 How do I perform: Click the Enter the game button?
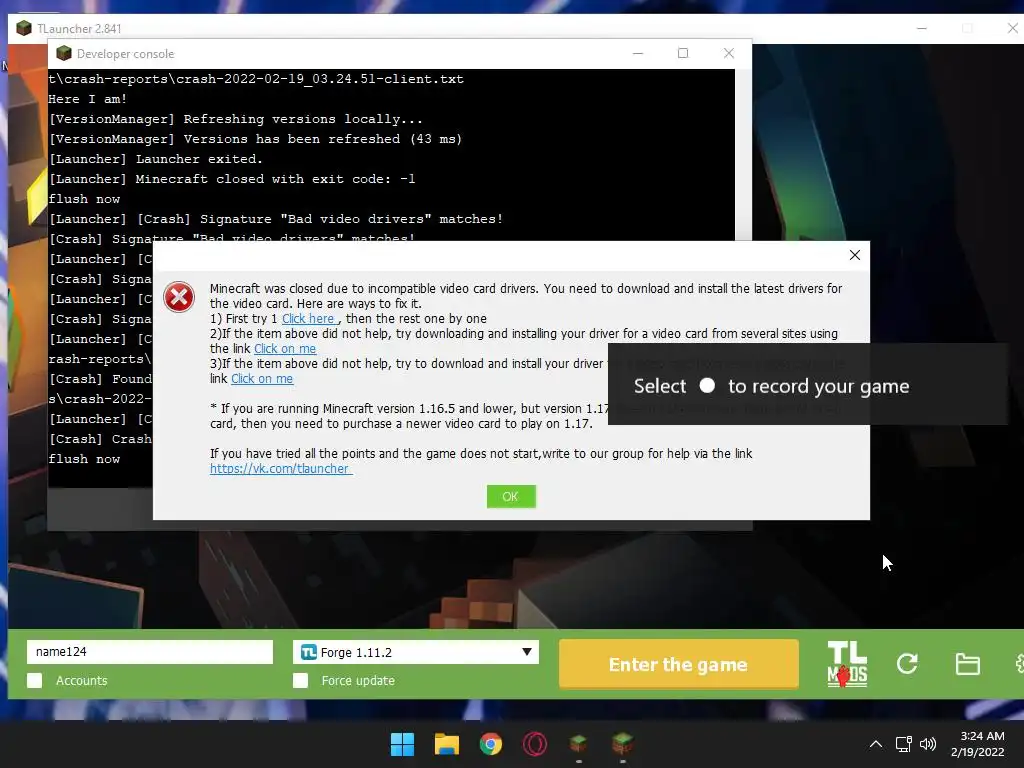click(679, 664)
